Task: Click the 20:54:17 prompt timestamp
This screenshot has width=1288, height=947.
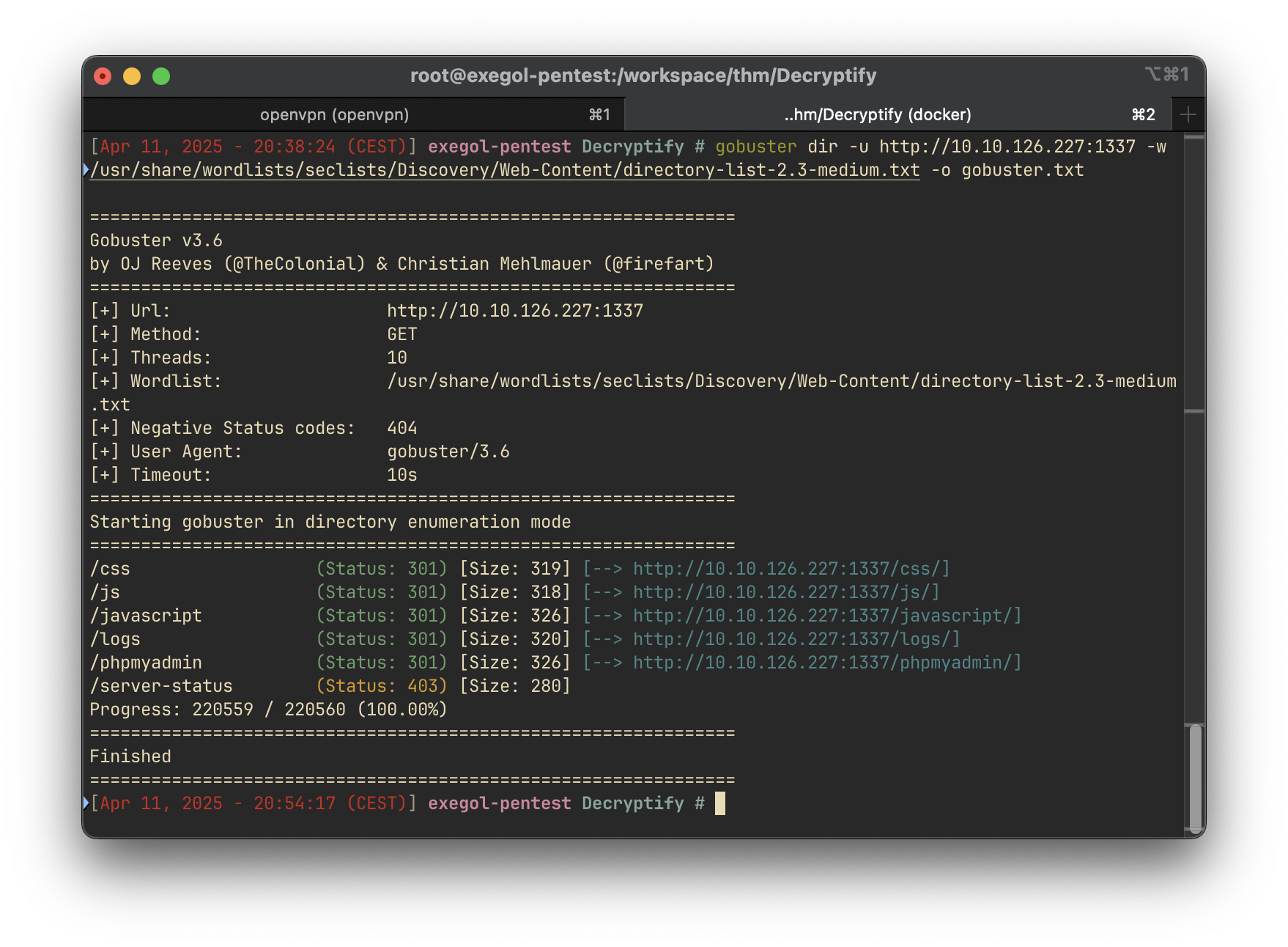Action: 295,803
